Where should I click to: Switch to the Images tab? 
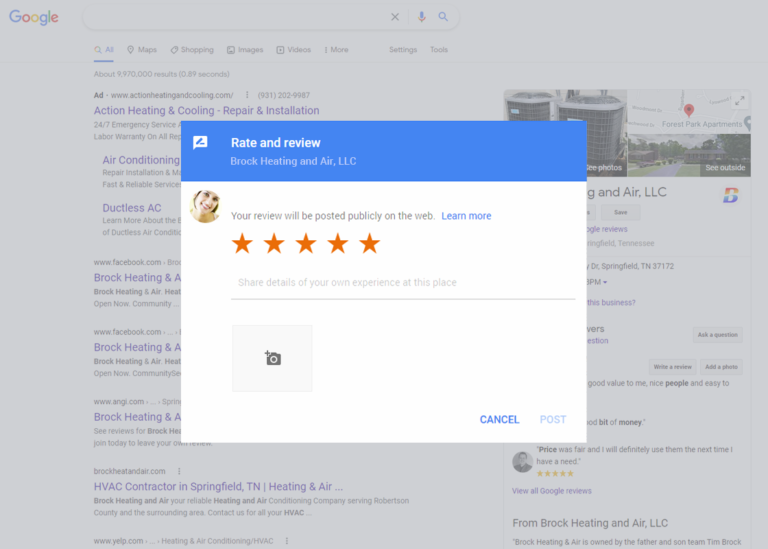point(245,50)
